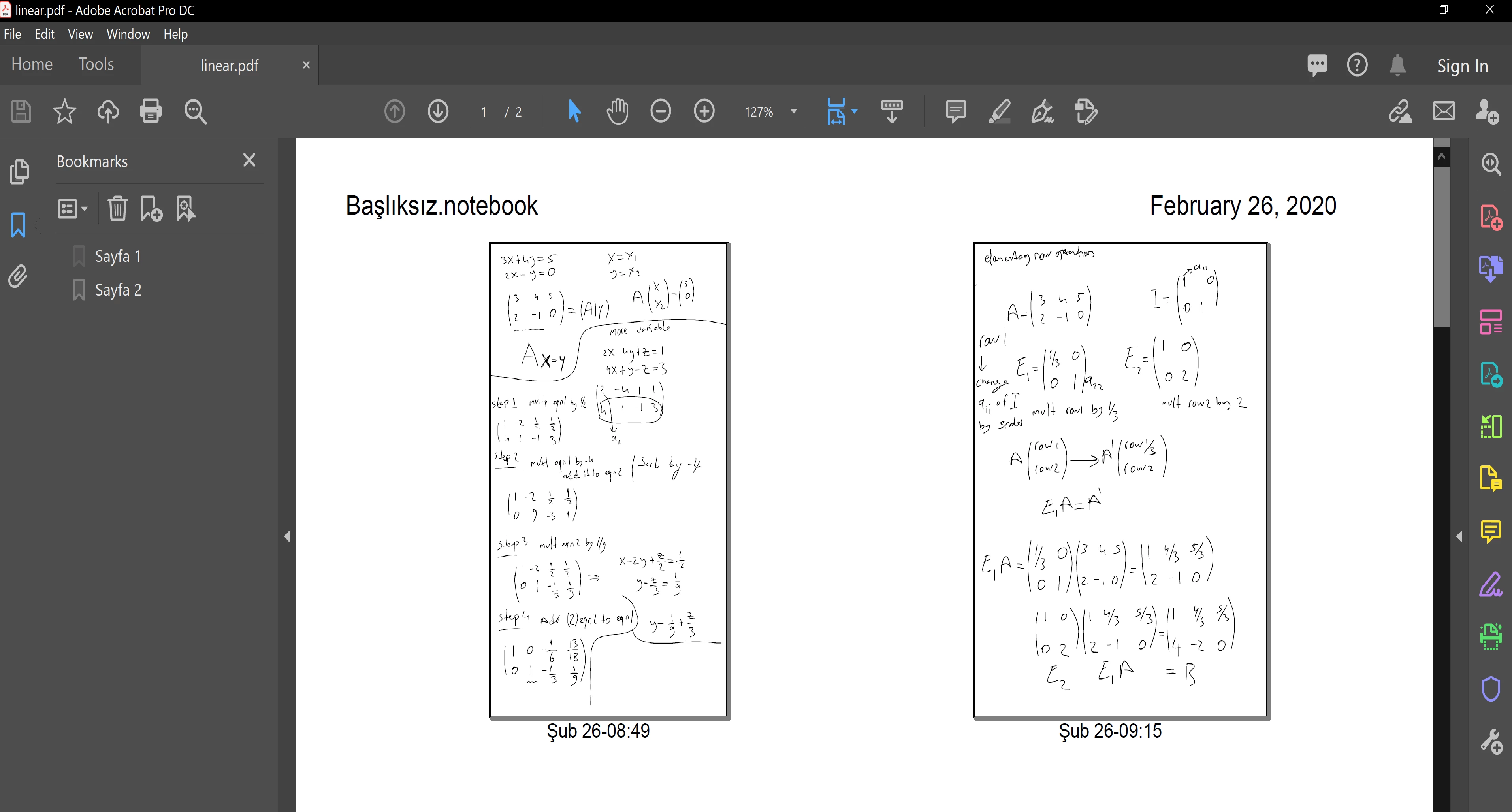Open the Page Thumbnails panel
The width and height of the screenshot is (1512, 812).
point(19,172)
